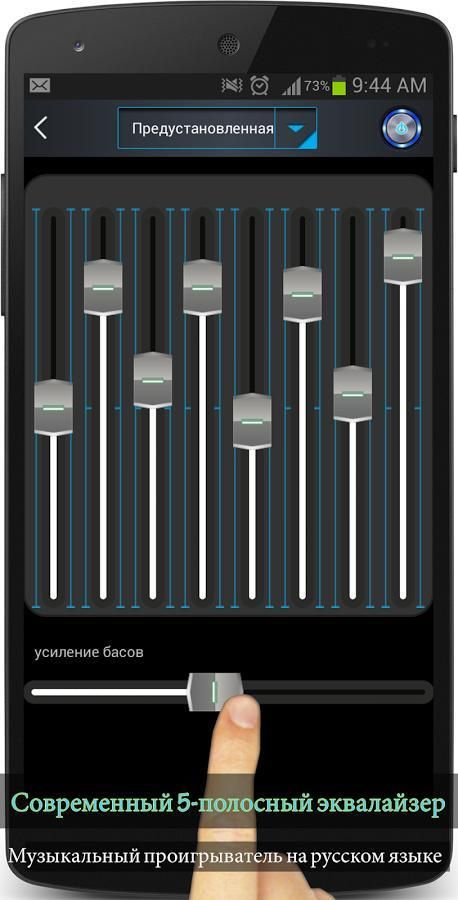Click the third equalizer band slider handle

tap(153, 380)
